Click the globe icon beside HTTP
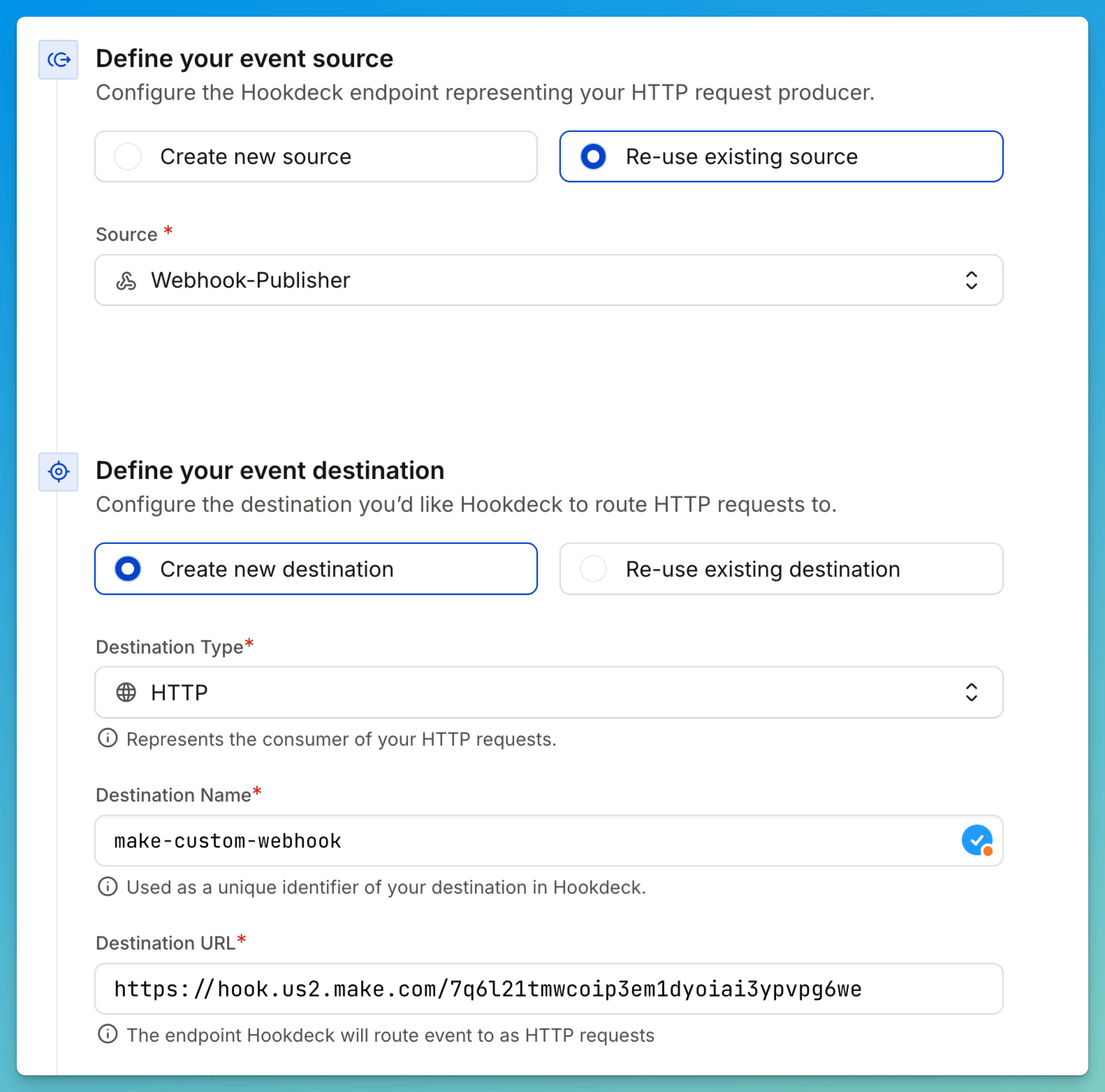The width and height of the screenshot is (1105, 1092). [x=126, y=692]
